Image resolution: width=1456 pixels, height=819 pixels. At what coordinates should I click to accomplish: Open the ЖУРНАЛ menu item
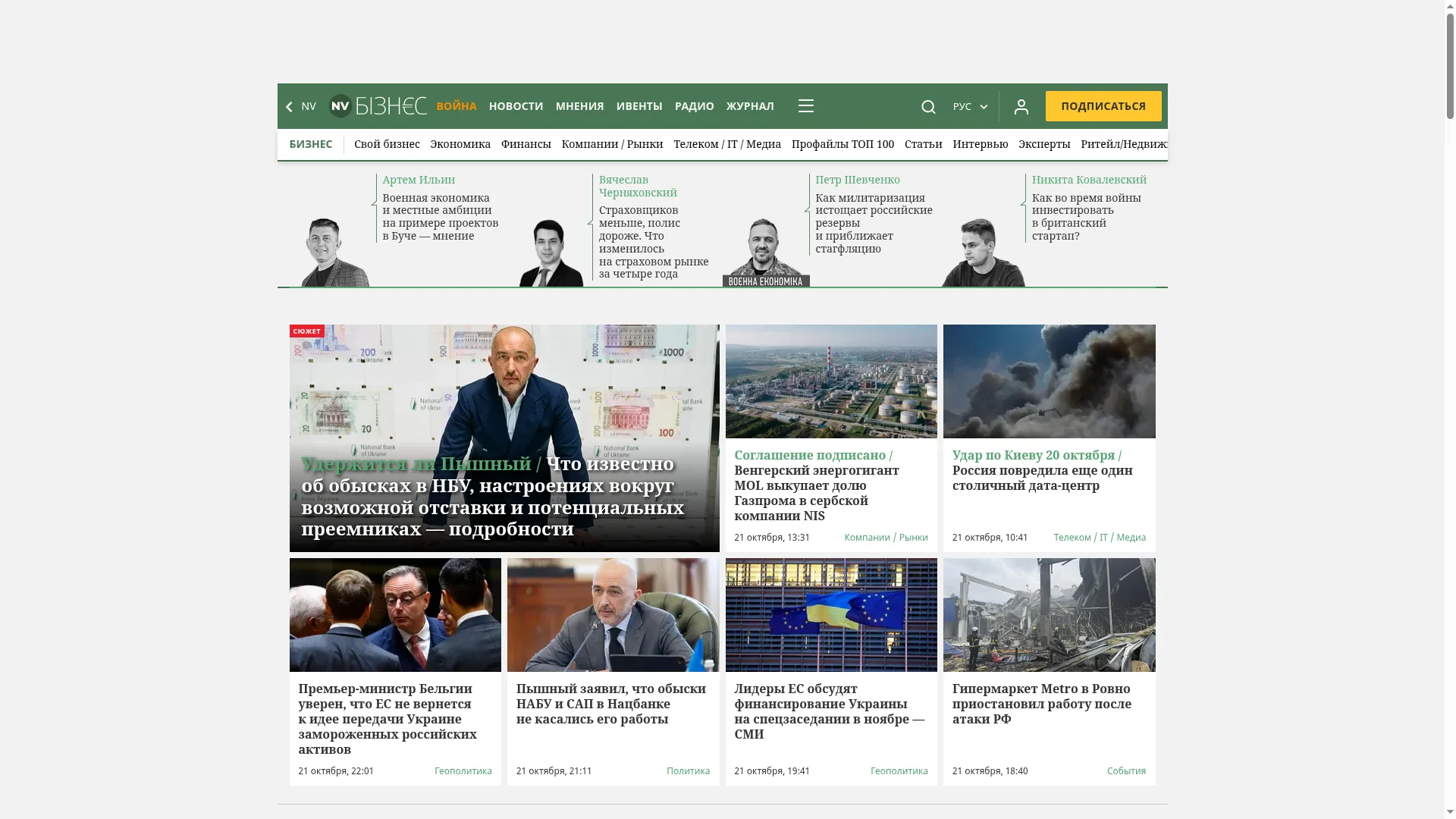(750, 106)
